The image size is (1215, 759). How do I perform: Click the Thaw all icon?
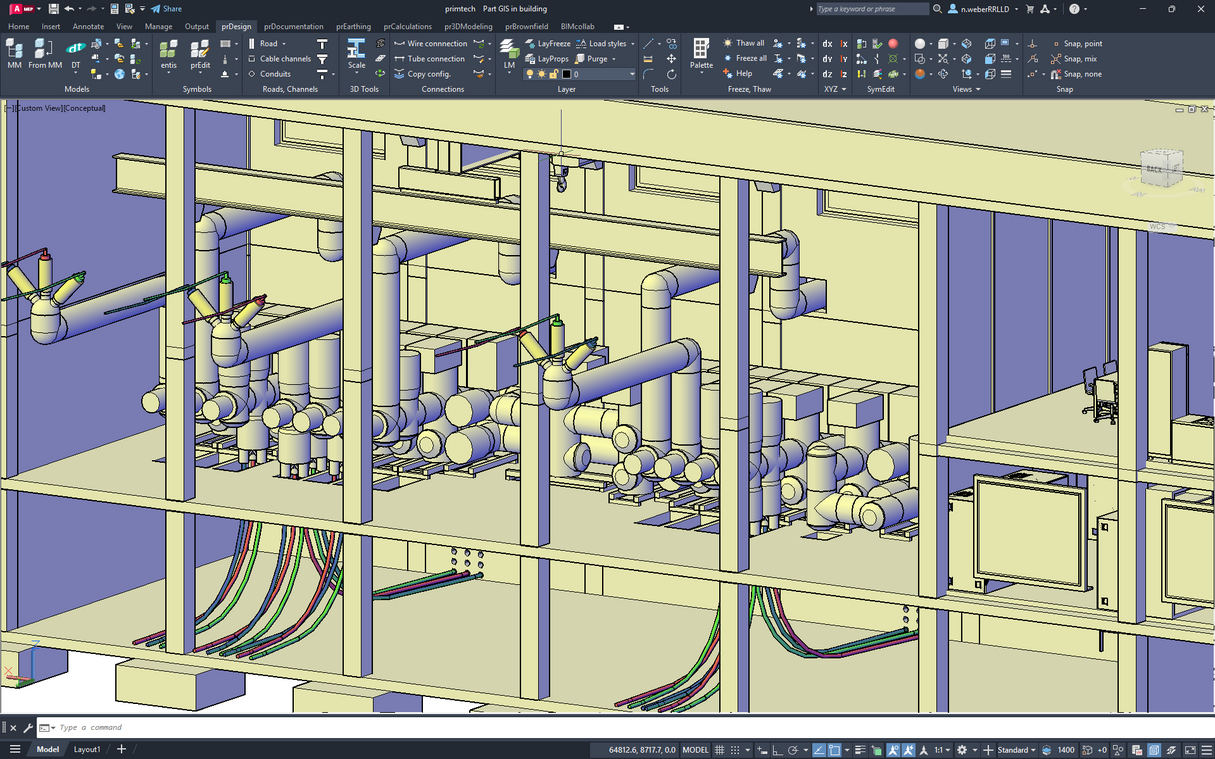[746, 43]
